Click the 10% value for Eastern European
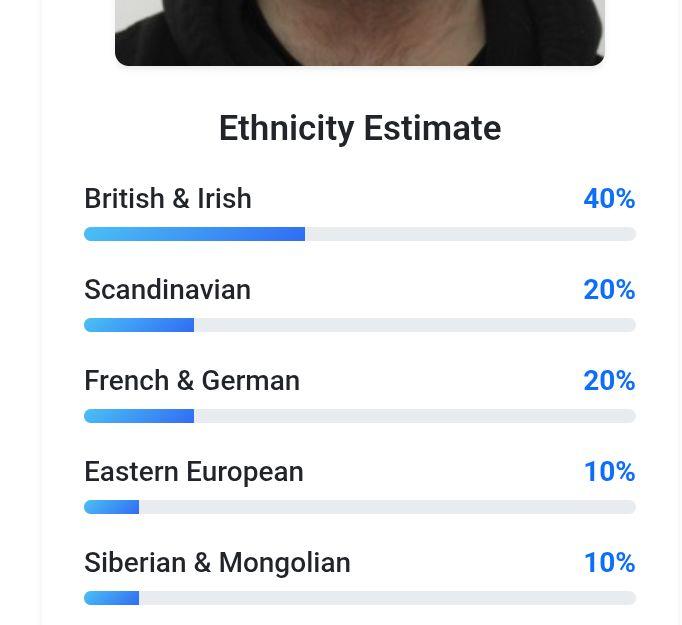The image size is (682, 625). click(609, 472)
